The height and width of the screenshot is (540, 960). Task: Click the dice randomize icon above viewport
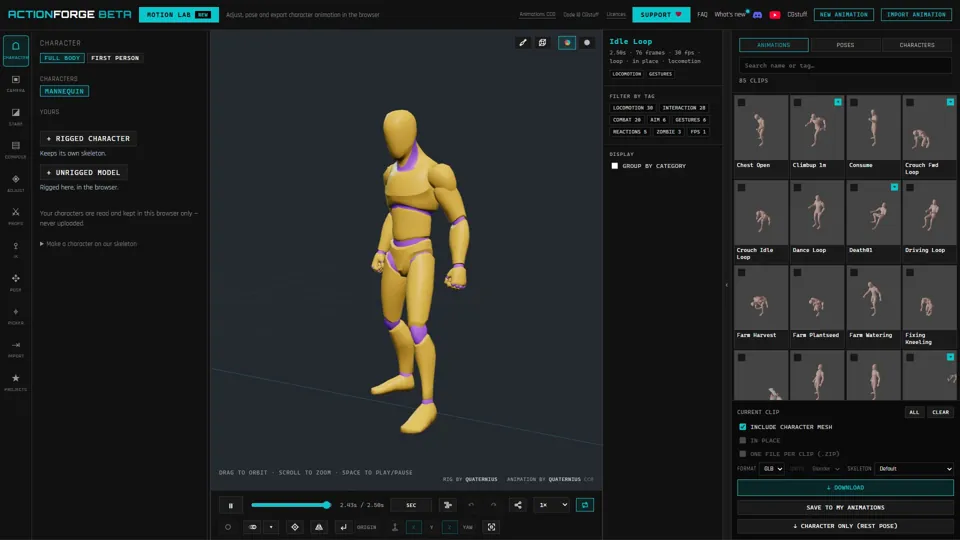click(542, 43)
